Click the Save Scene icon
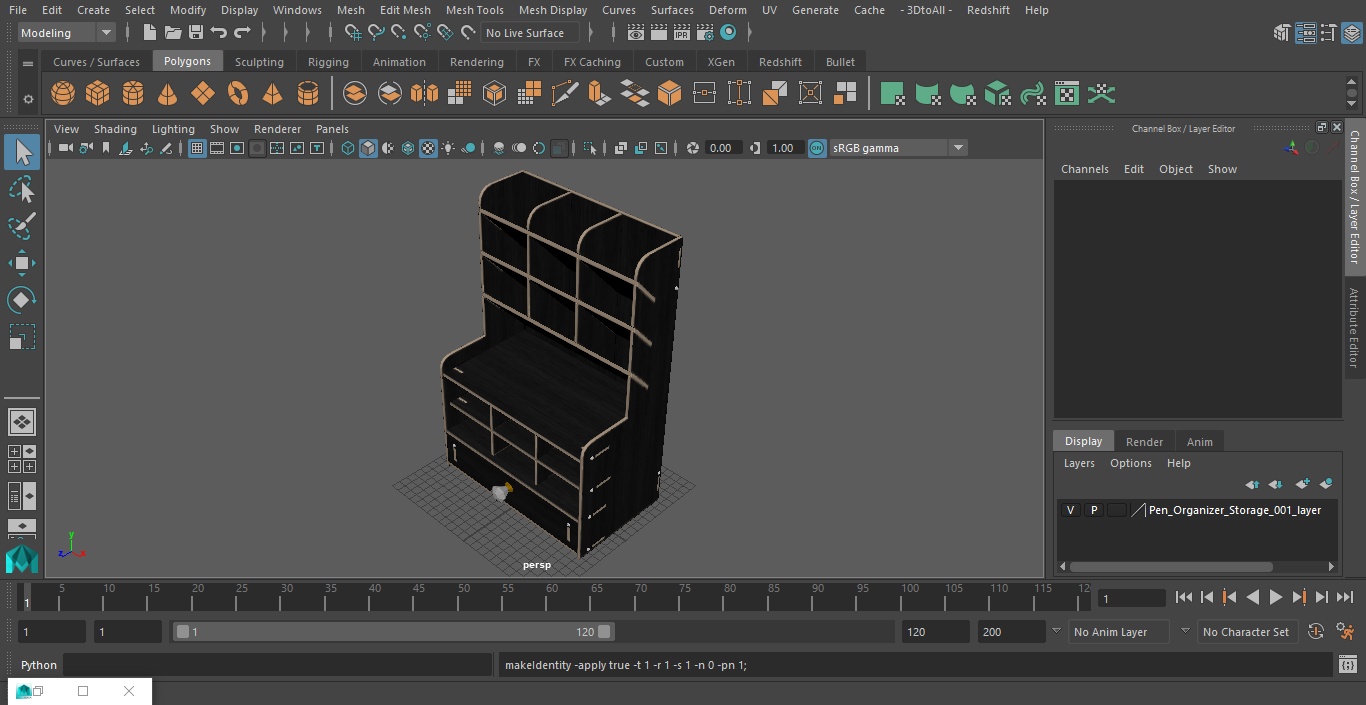Image resolution: width=1366 pixels, height=705 pixels. point(196,33)
